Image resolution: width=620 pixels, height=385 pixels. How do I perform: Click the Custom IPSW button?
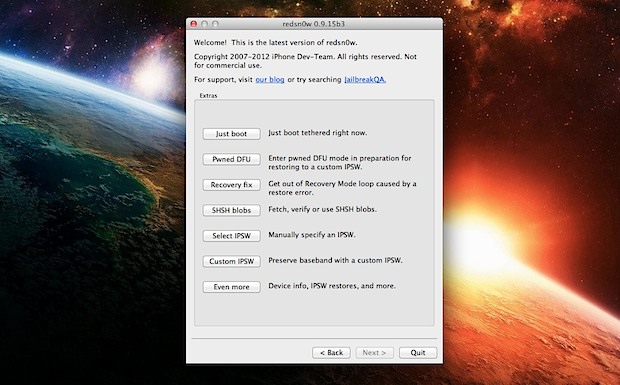[231, 261]
